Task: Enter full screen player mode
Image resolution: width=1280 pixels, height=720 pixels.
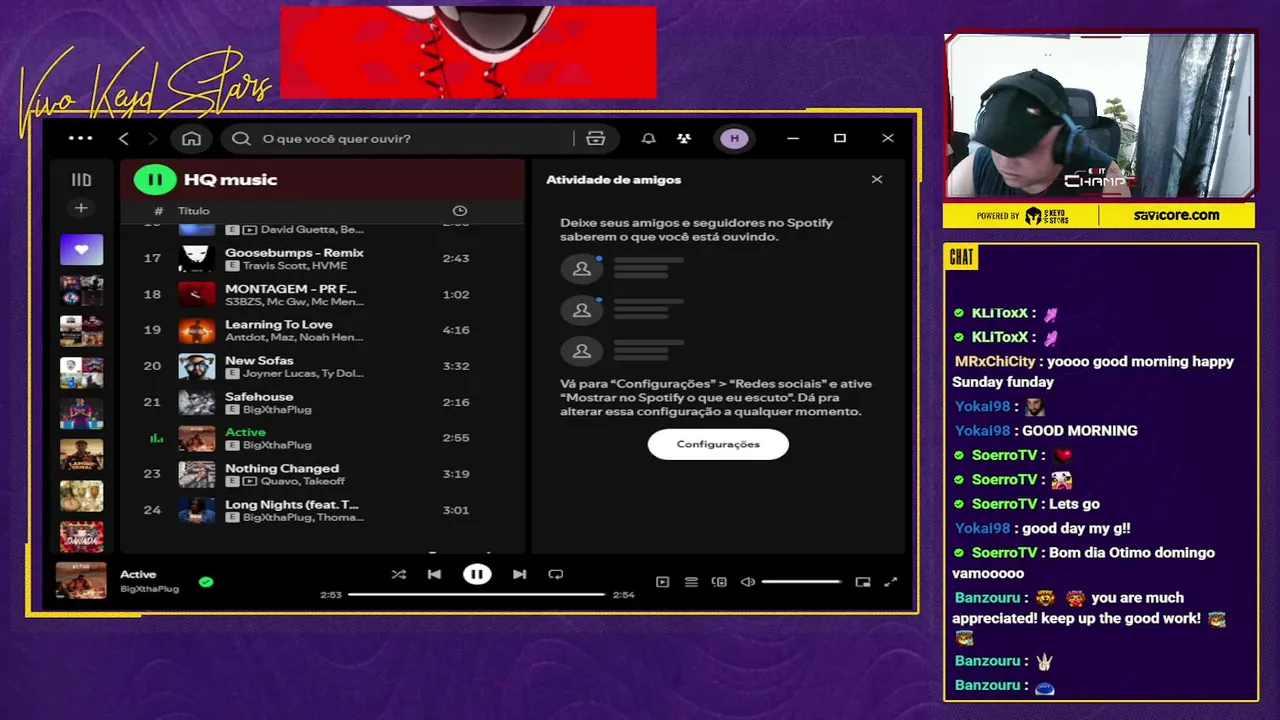Action: point(891,582)
